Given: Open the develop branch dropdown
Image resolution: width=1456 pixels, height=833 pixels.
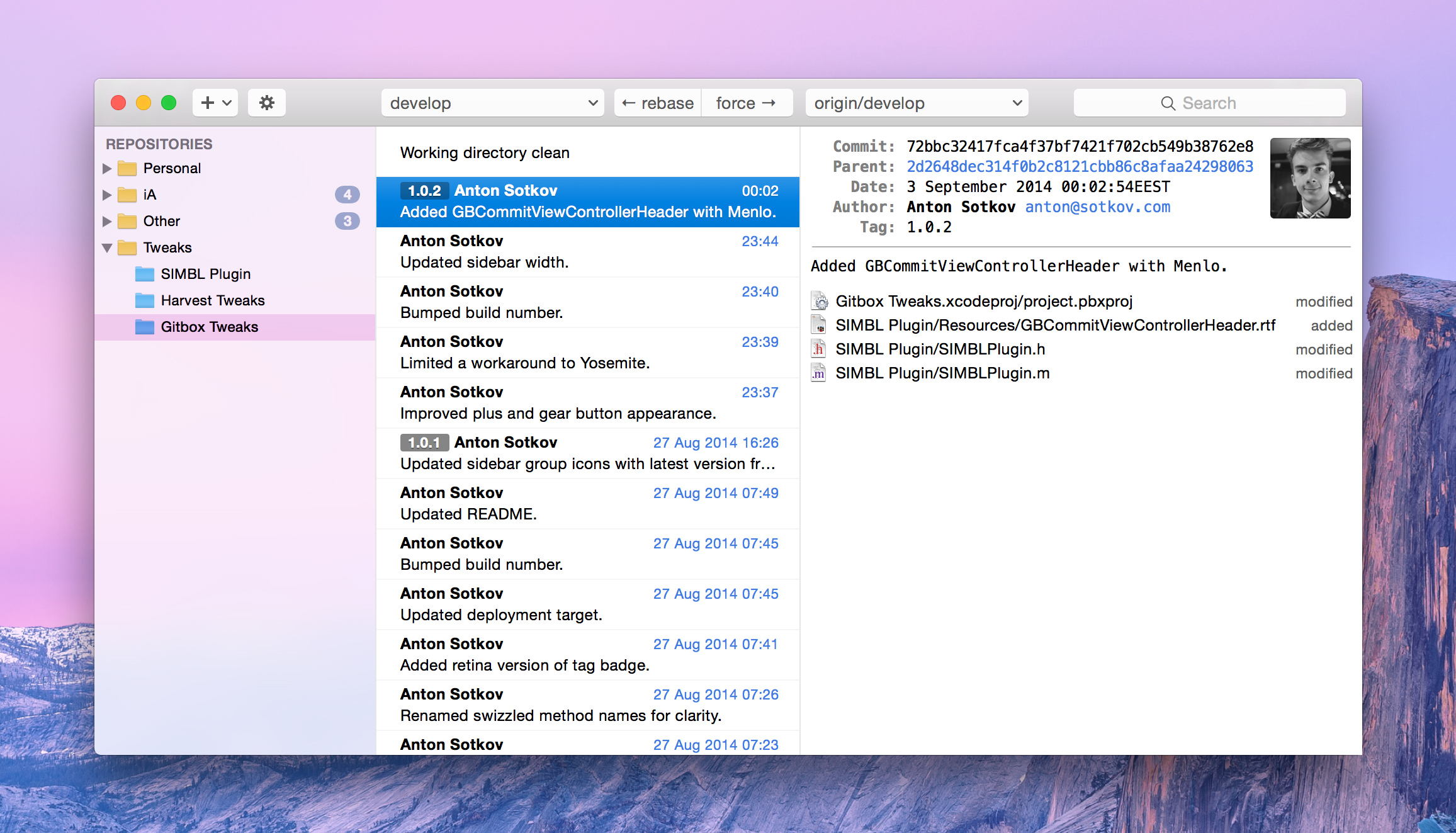Looking at the screenshot, I should tap(492, 103).
